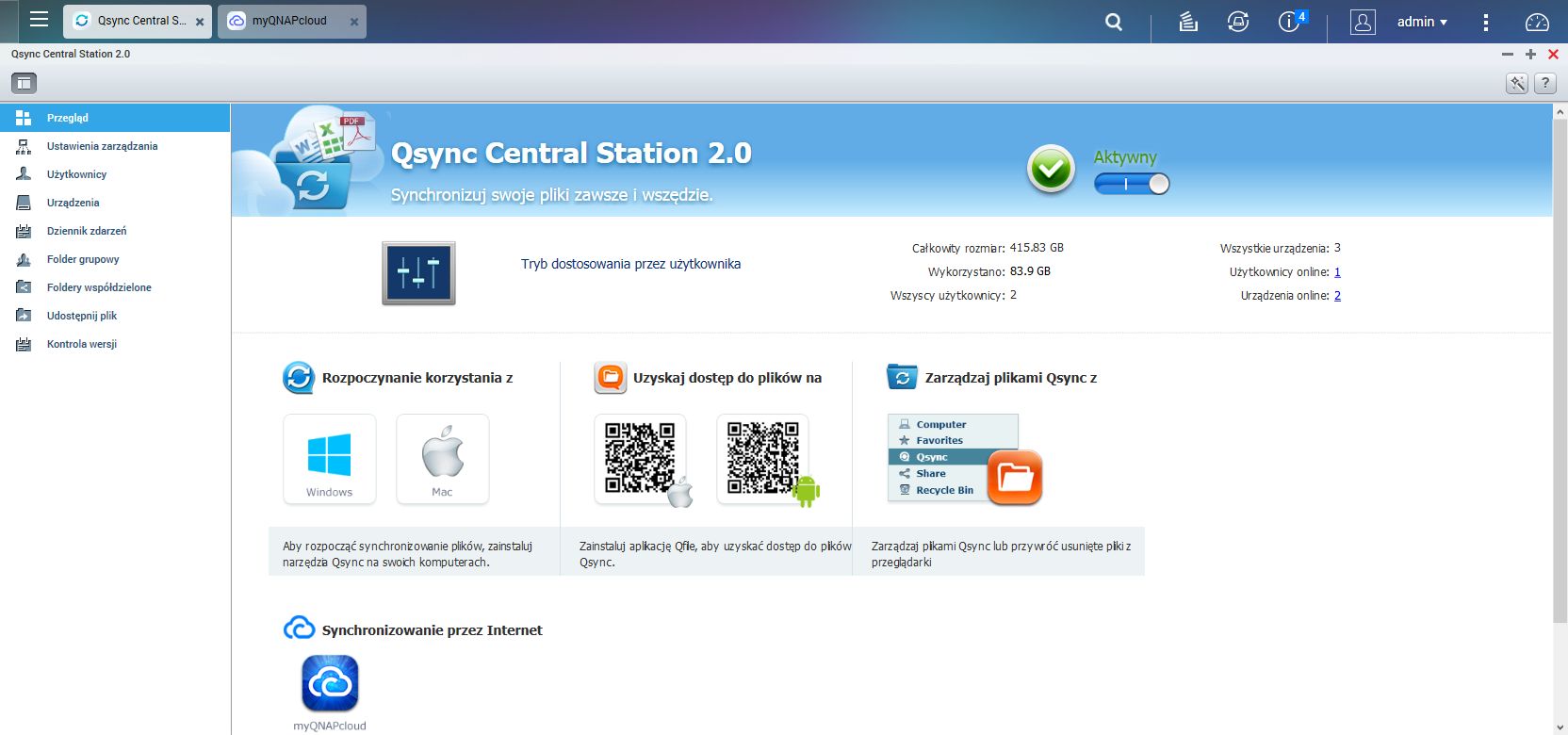Viewport: 1568px width, 735px height.
Task: Open the three-dot more options menu
Action: click(1486, 22)
